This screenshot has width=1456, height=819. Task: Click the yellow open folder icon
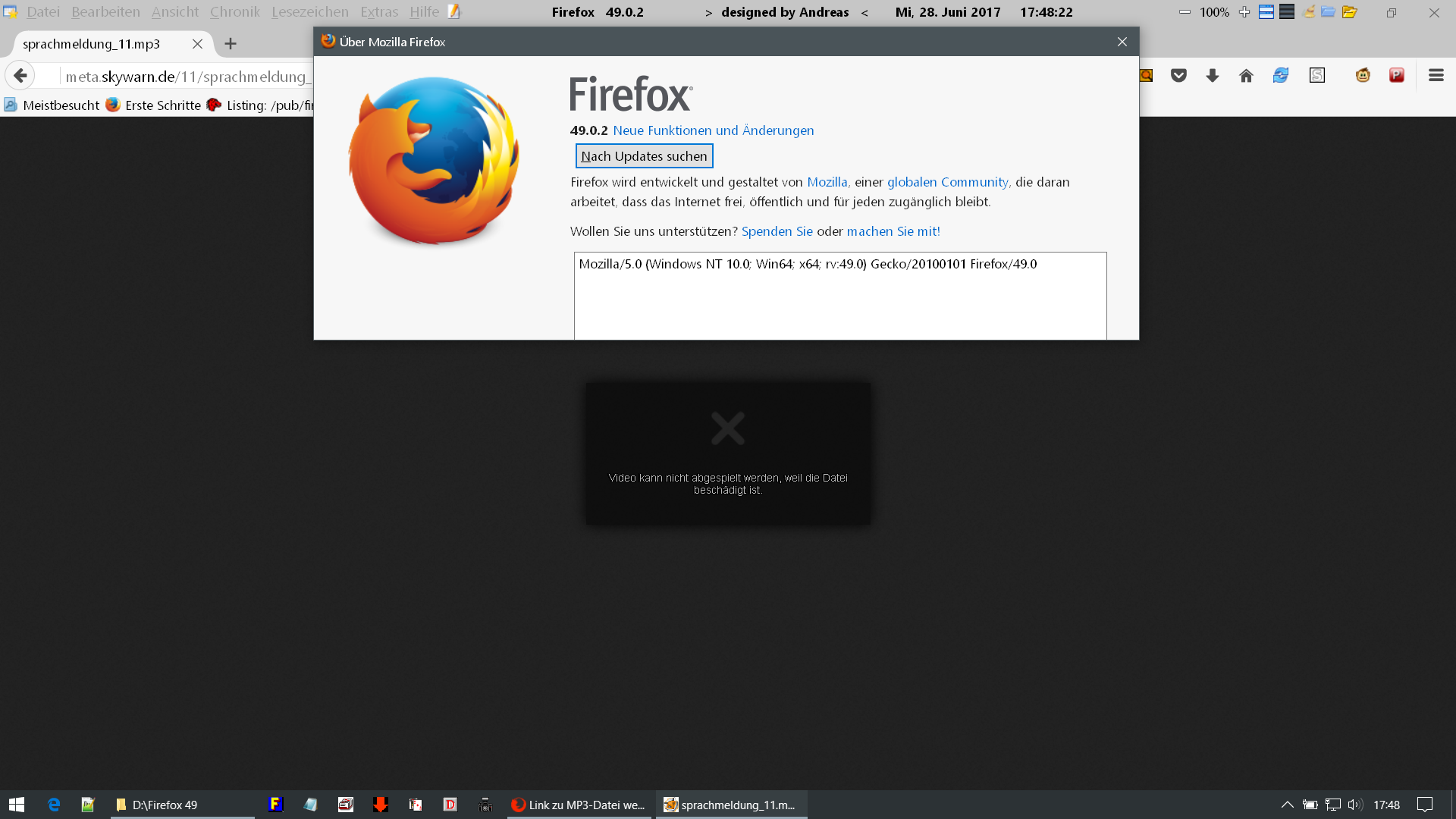click(x=1349, y=12)
